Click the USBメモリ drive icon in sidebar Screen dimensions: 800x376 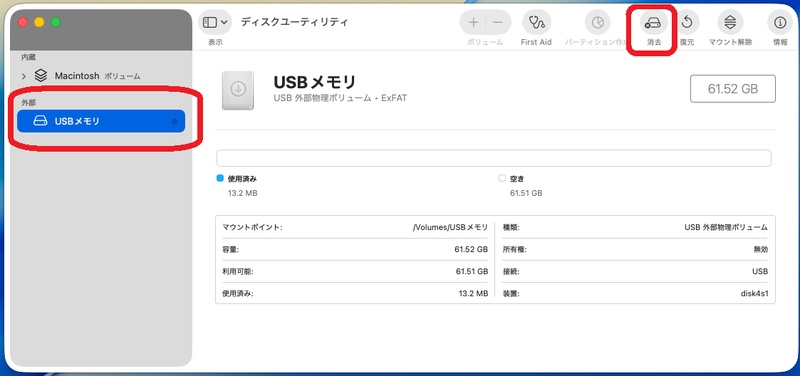click(x=40, y=121)
